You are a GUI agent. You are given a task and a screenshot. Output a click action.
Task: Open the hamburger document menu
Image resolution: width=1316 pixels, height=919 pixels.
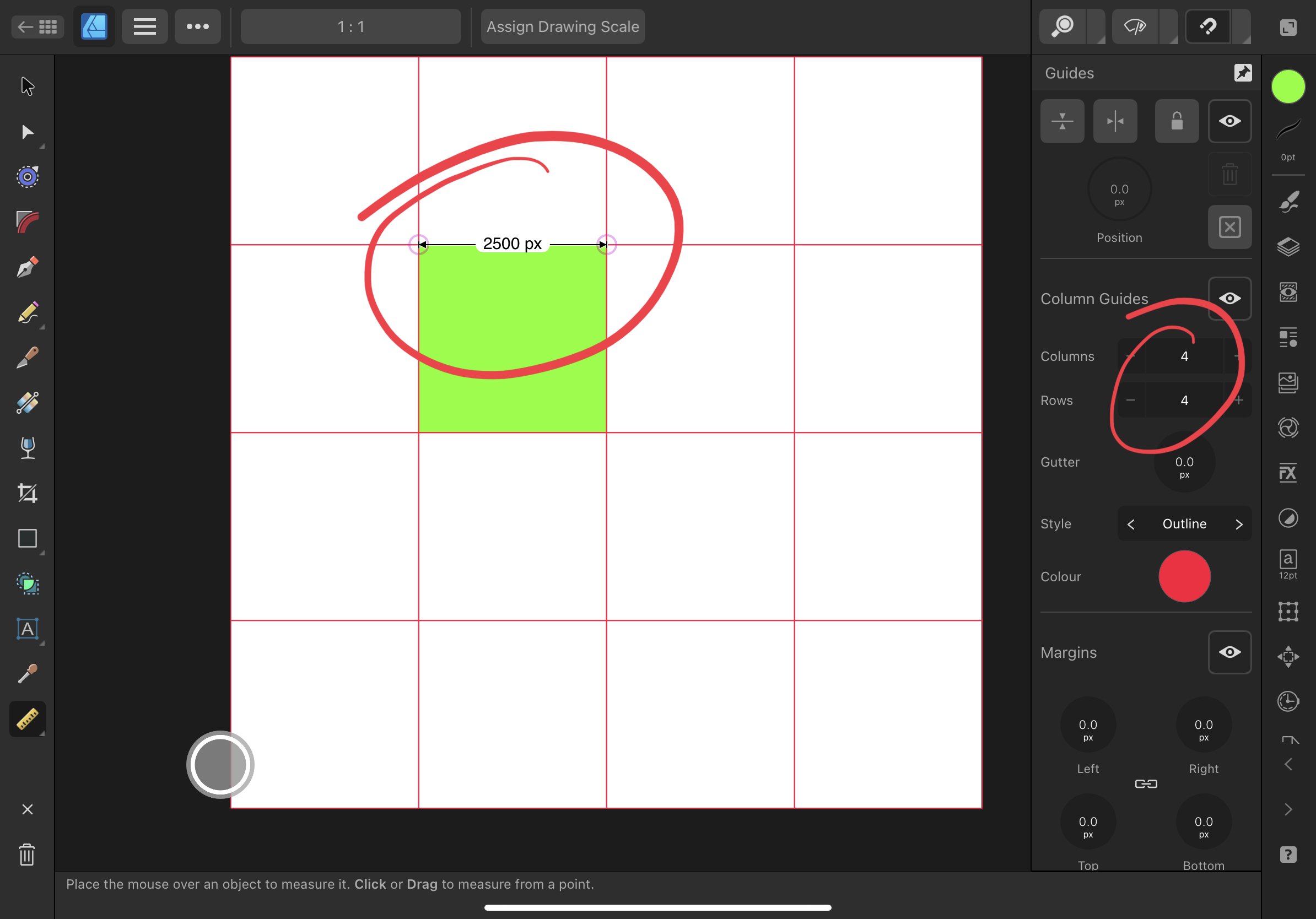144,26
